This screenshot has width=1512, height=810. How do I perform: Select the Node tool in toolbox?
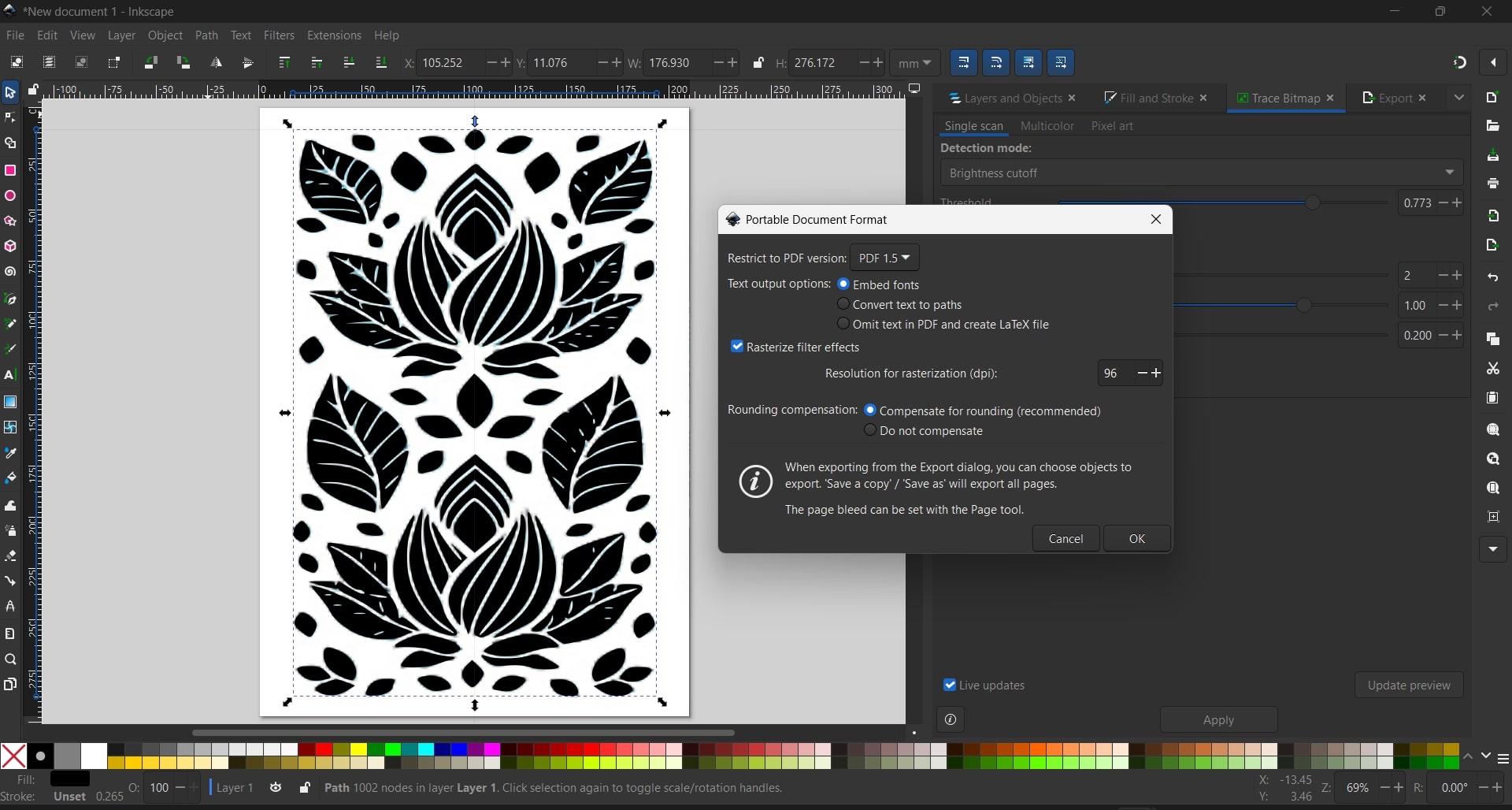point(10,118)
